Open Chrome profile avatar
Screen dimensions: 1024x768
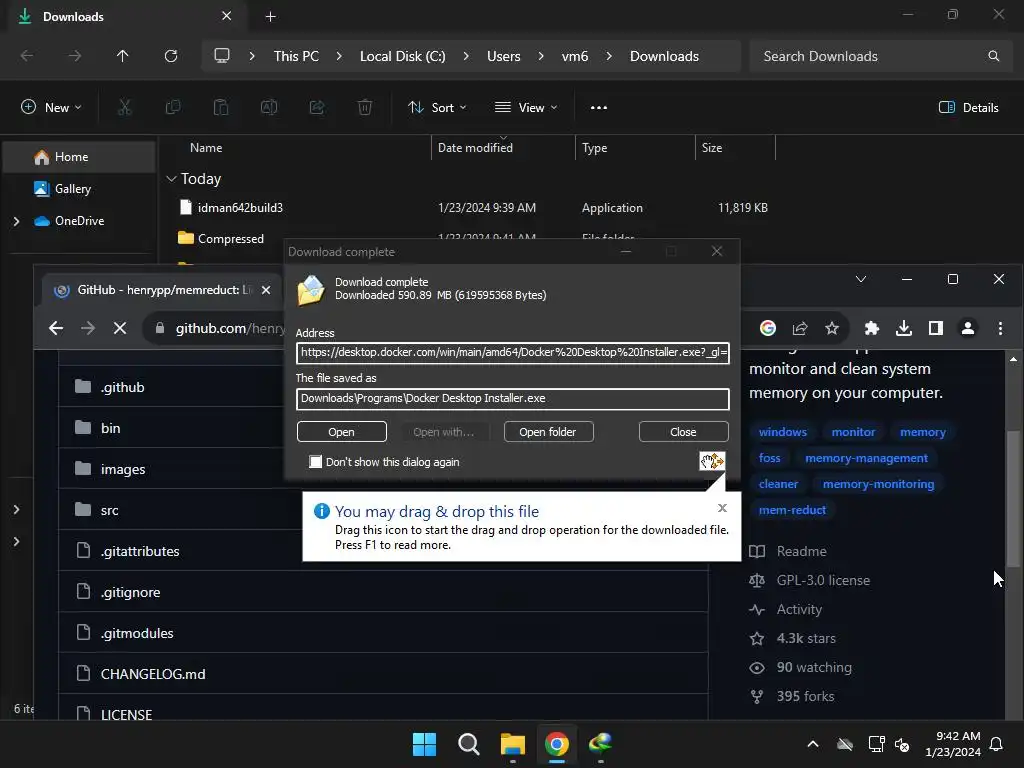[x=968, y=328]
